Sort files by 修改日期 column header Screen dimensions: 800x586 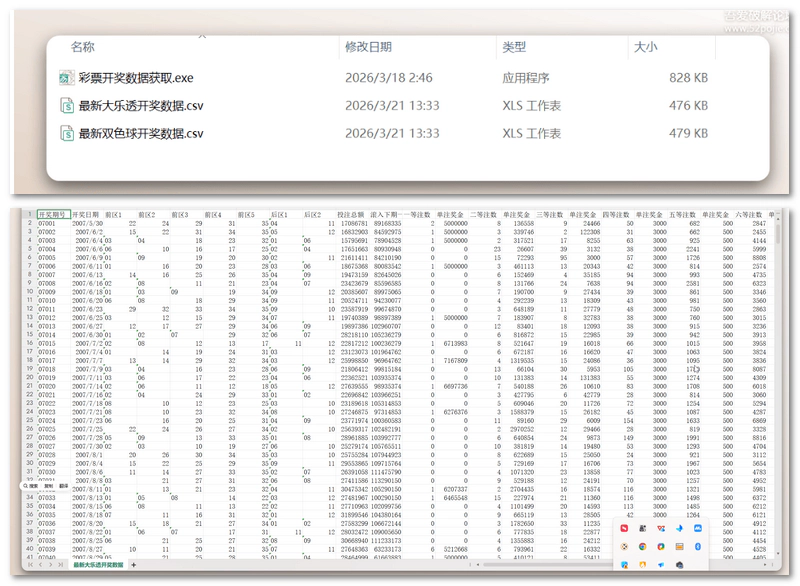[368, 47]
